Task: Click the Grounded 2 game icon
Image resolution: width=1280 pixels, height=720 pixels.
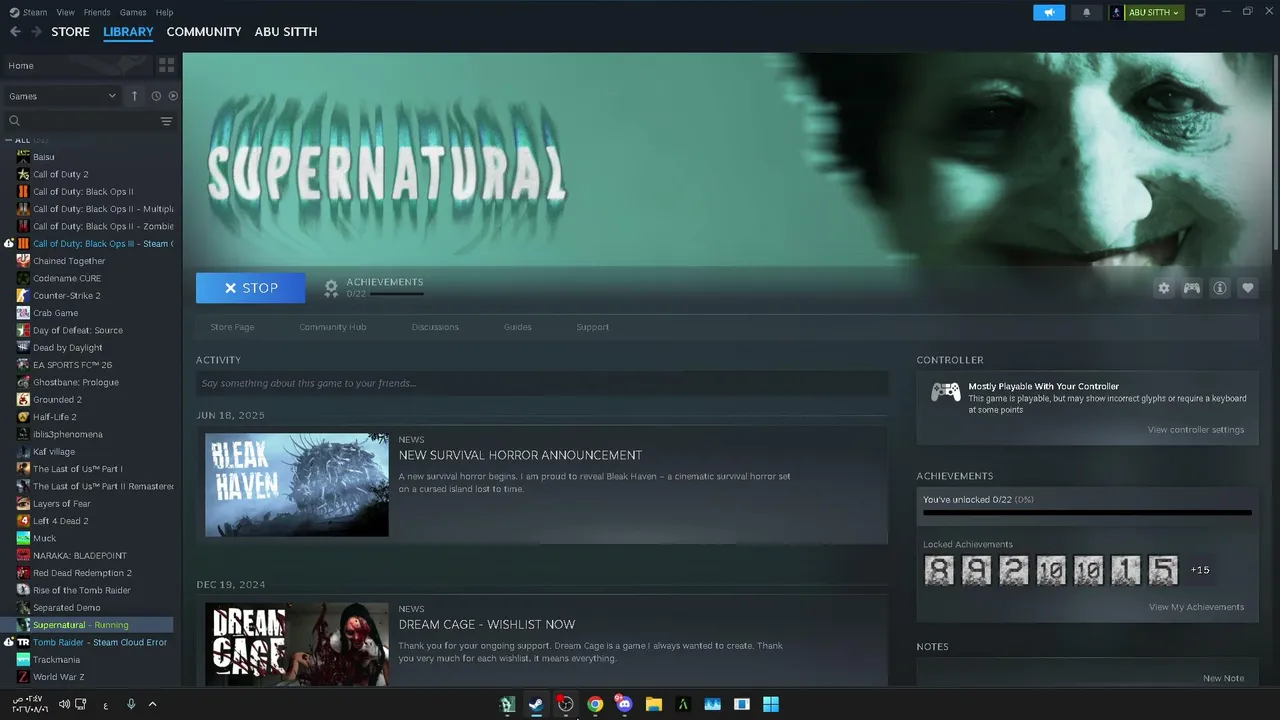Action: coord(23,400)
